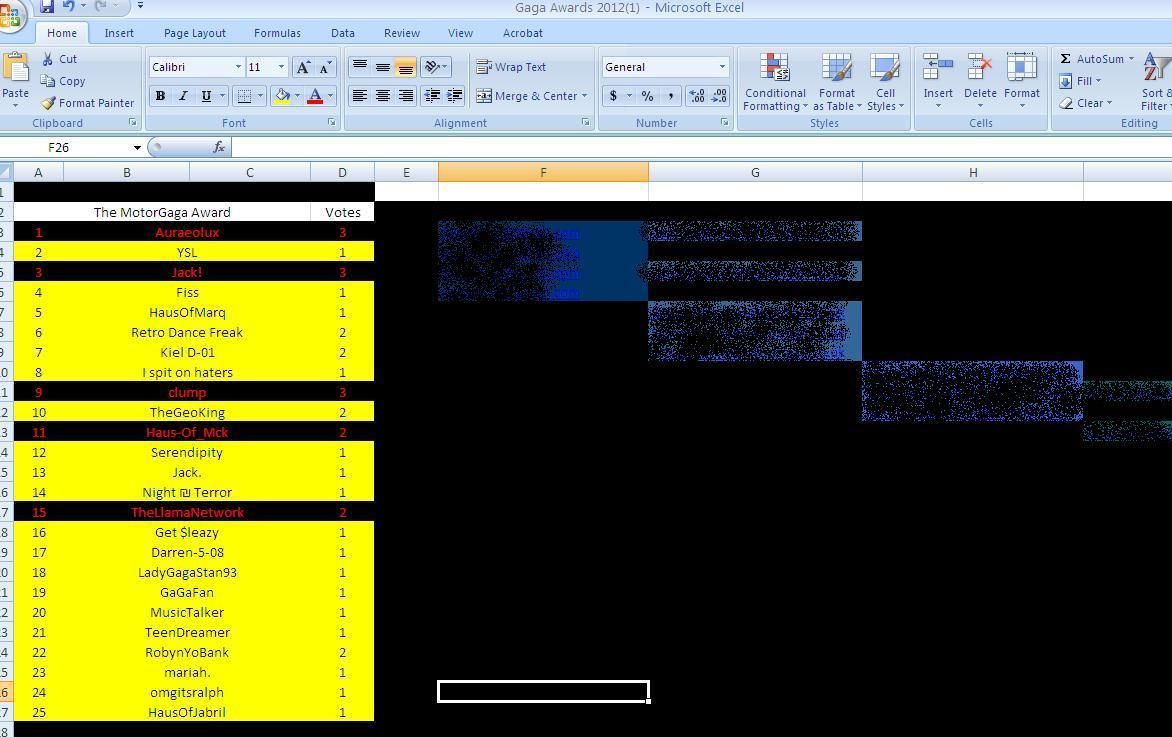Screen dimensions: 1172x737
Task: Click the AutoSum sigma icon
Action: pyautogui.click(x=1066, y=59)
